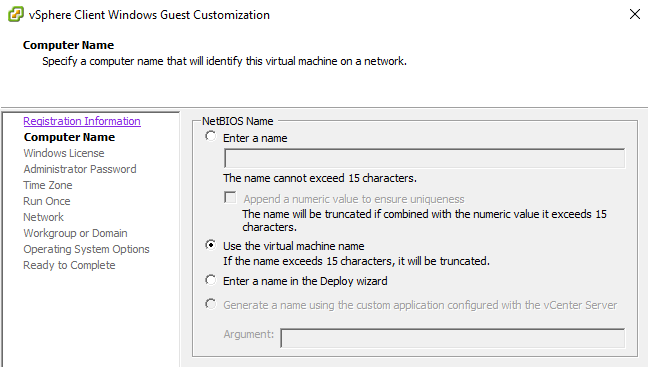Jump to Ready to Complete step

tap(69, 265)
